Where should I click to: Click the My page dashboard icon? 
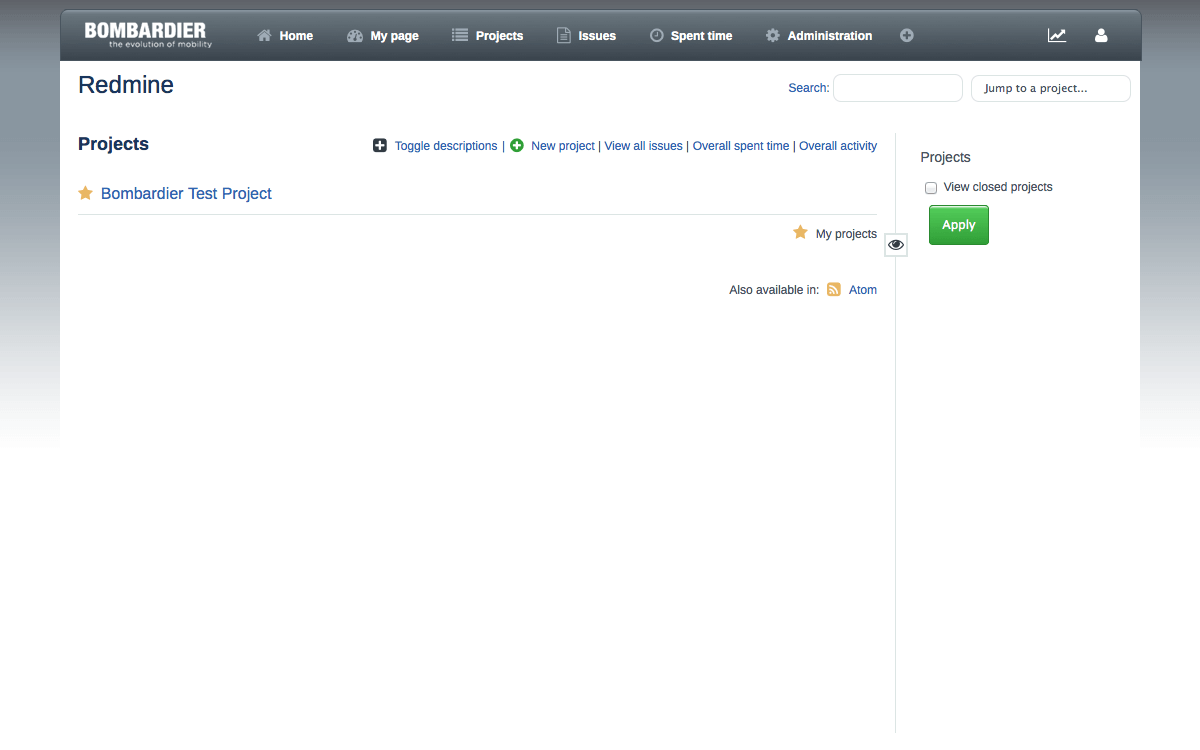[x=355, y=36]
